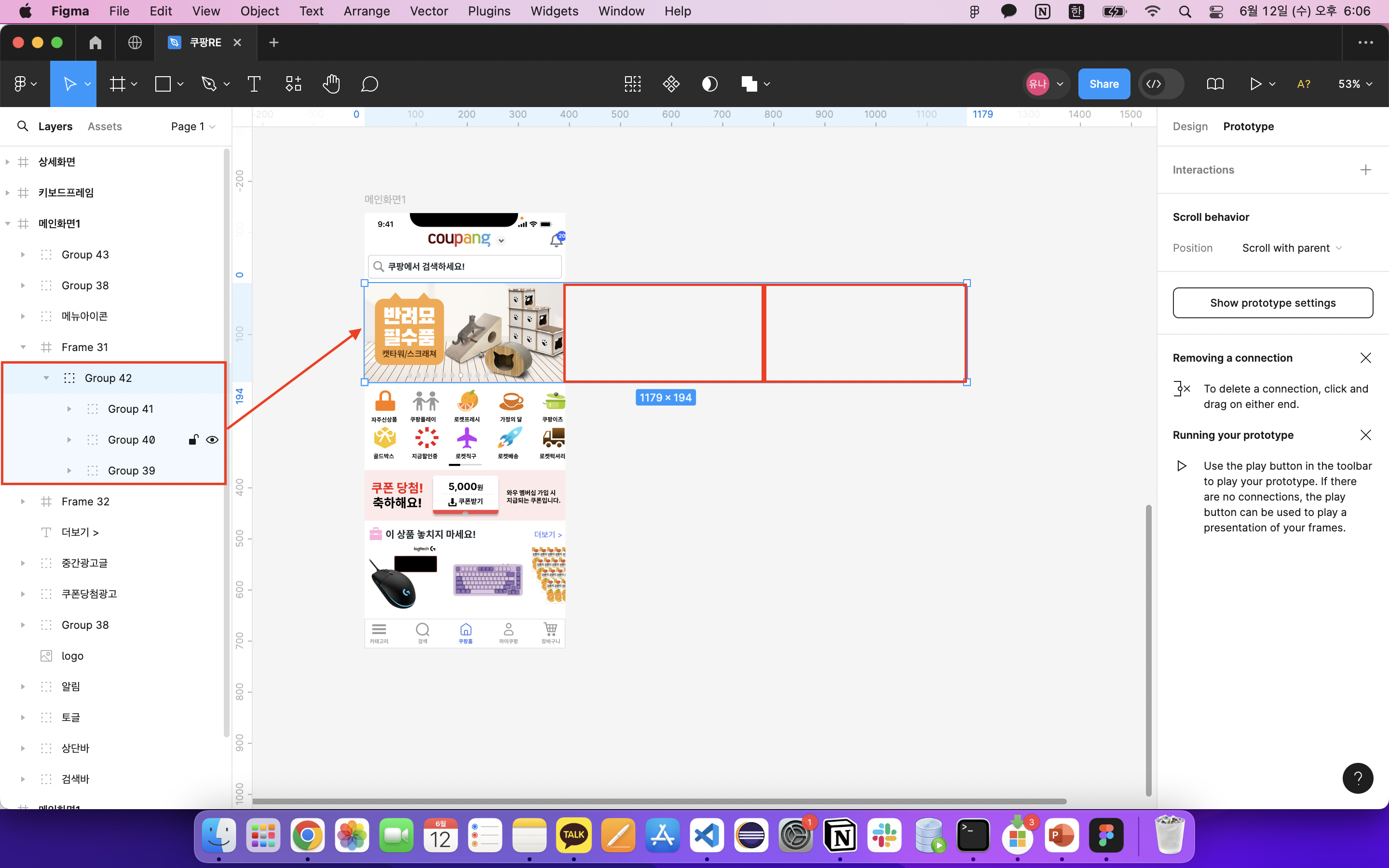This screenshot has height=868, width=1389.
Task: Open the Resources tool
Action: coord(293,84)
